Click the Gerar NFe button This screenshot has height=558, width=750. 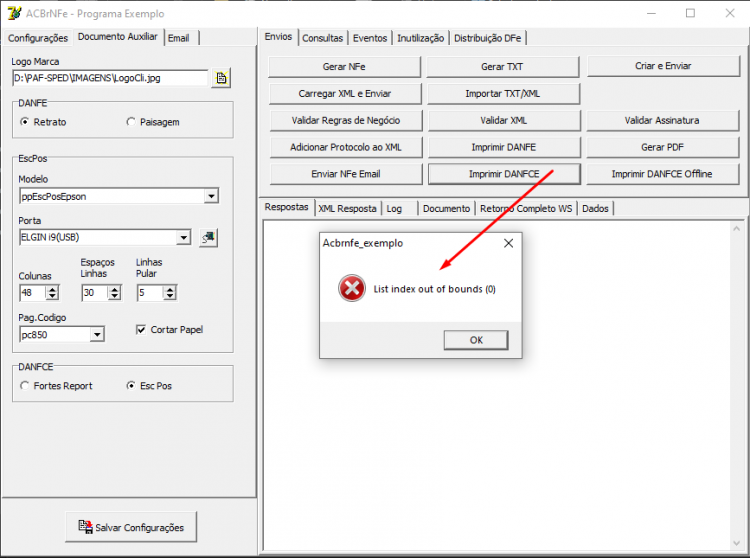tap(344, 66)
